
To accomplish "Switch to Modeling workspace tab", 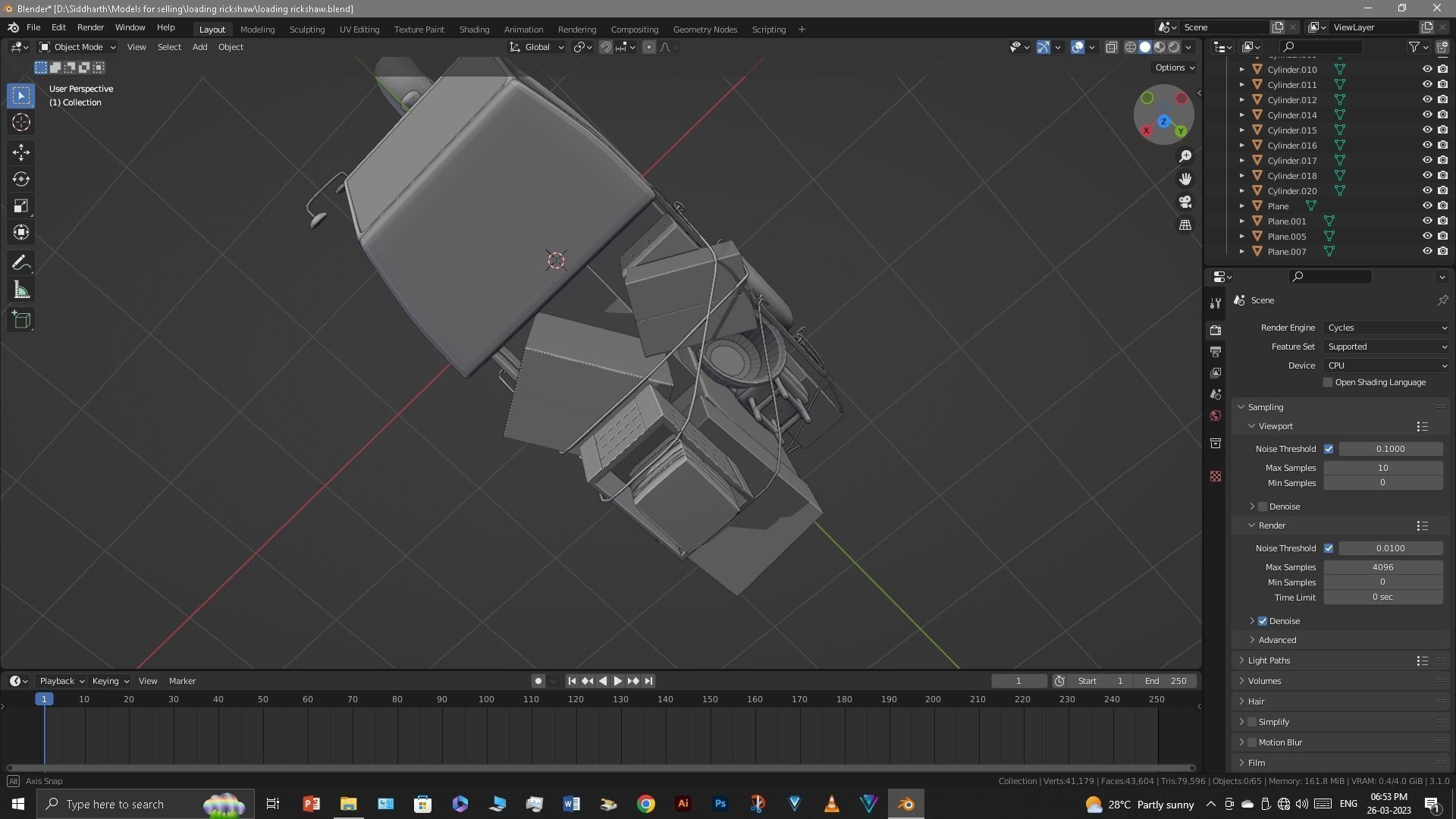I will coord(257,29).
